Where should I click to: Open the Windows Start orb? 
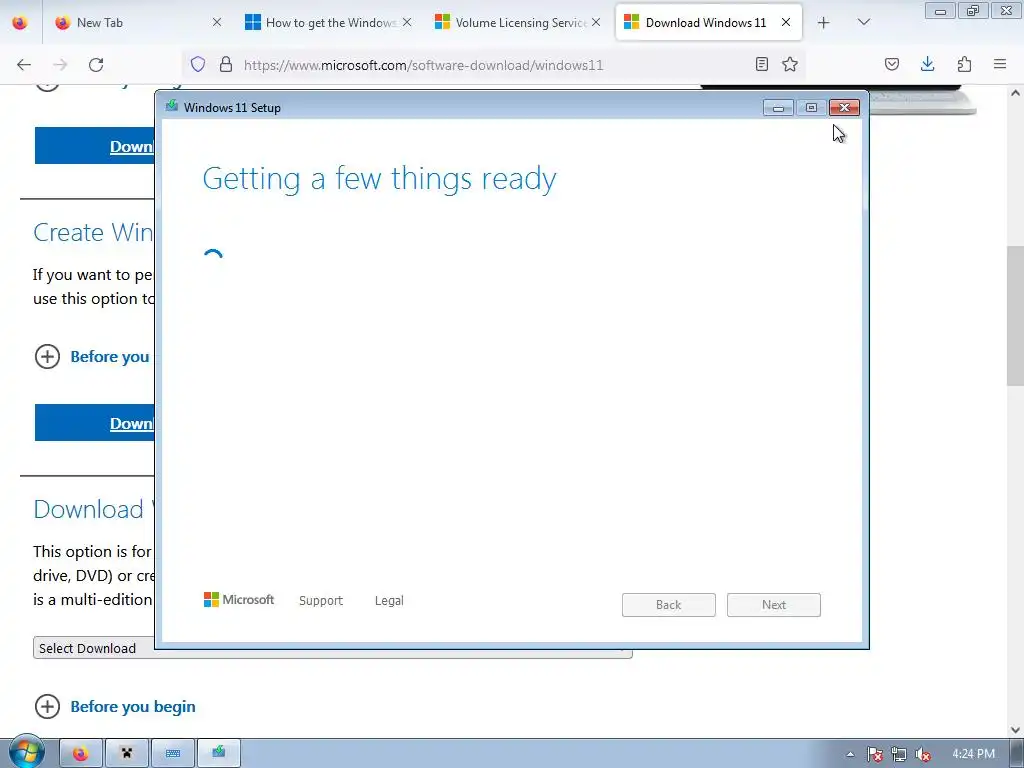coord(26,753)
